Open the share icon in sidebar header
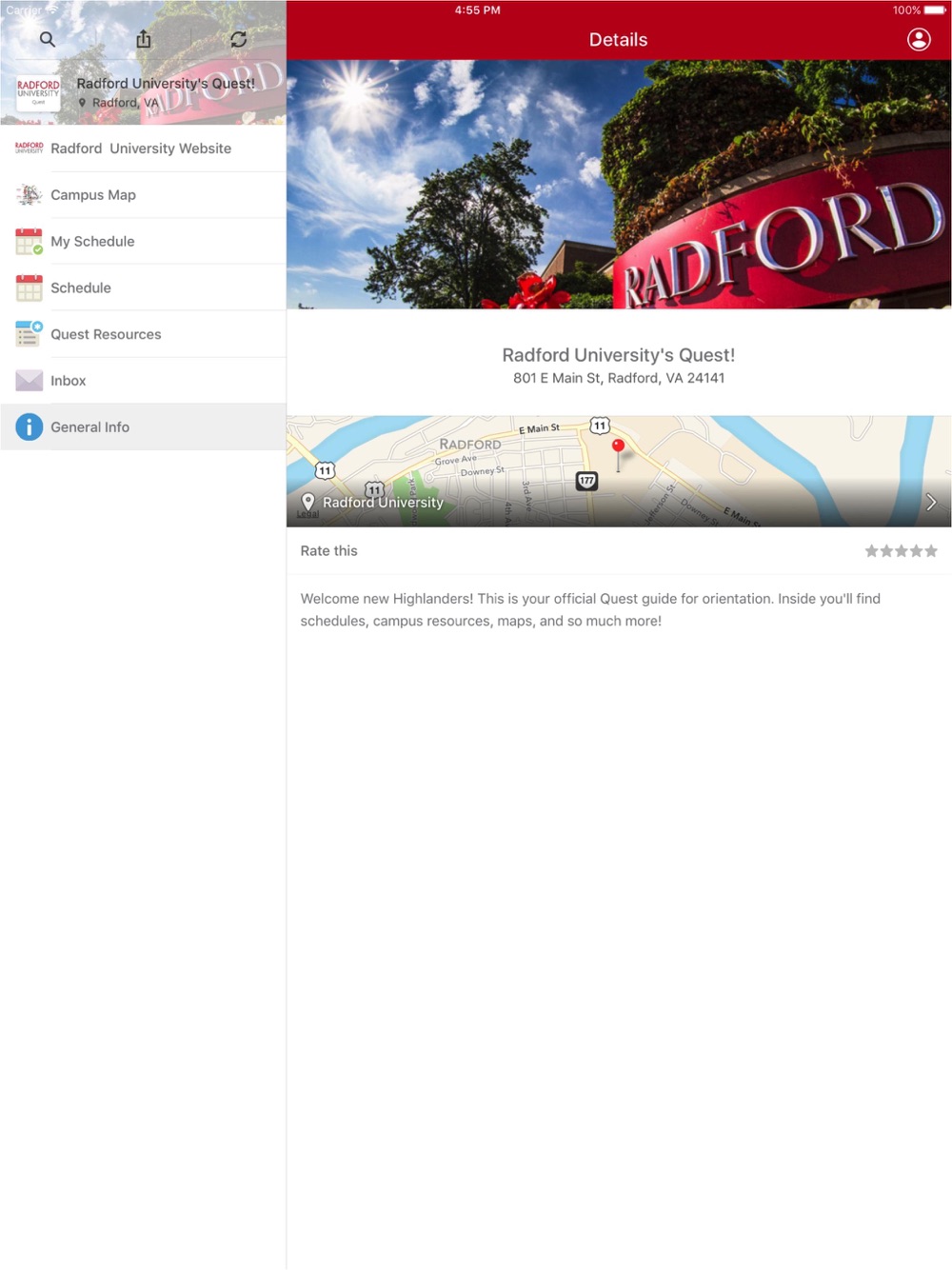 (144, 39)
